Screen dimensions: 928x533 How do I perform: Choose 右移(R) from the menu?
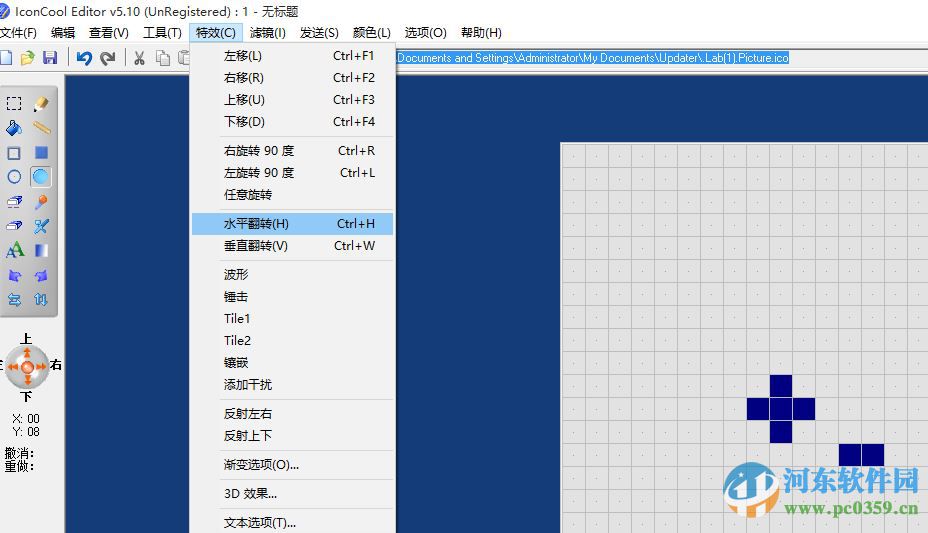(x=292, y=77)
